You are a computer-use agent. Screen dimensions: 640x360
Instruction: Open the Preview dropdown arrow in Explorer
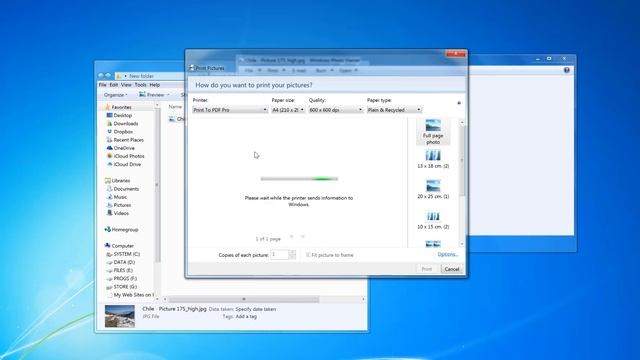pyautogui.click(x=168, y=95)
